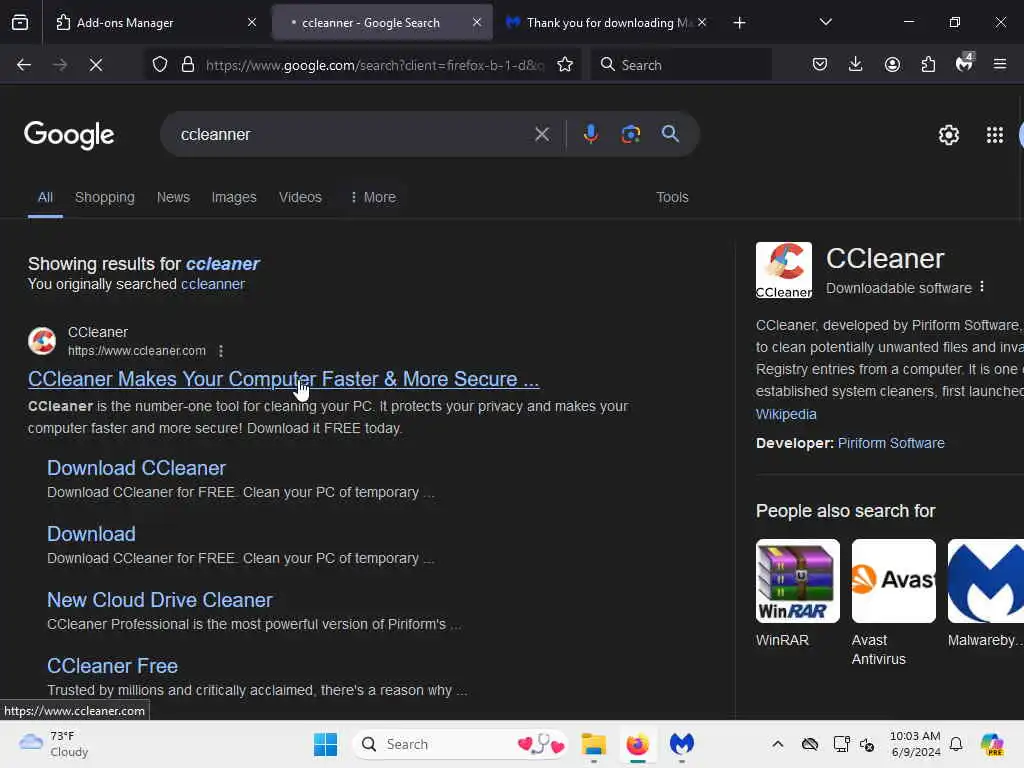Open the Firefox downloads panel
Image resolution: width=1024 pixels, height=768 pixels.
tap(856, 65)
